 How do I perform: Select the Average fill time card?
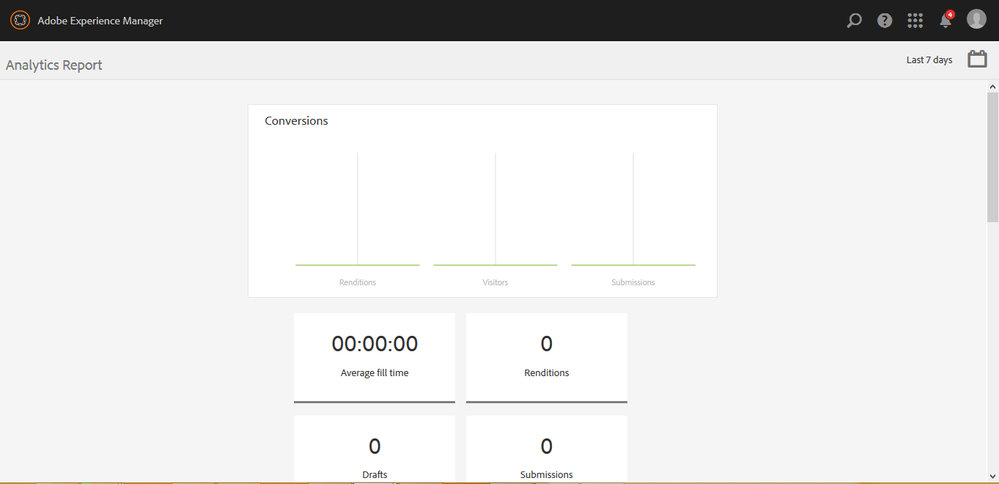click(374, 357)
